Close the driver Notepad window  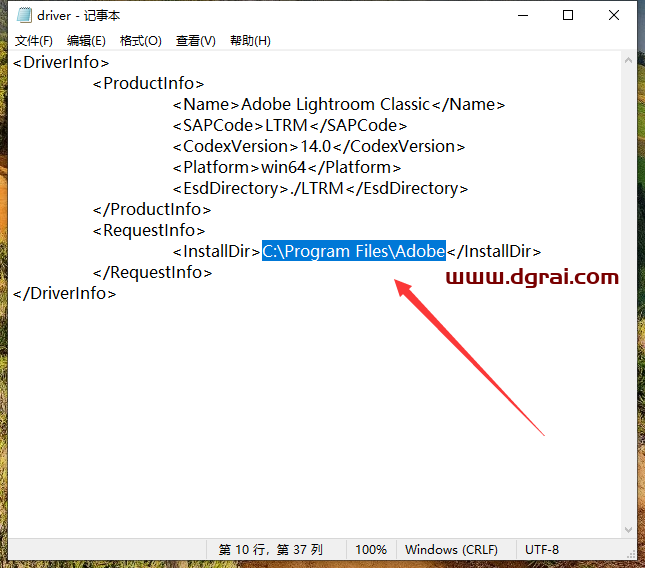click(614, 15)
